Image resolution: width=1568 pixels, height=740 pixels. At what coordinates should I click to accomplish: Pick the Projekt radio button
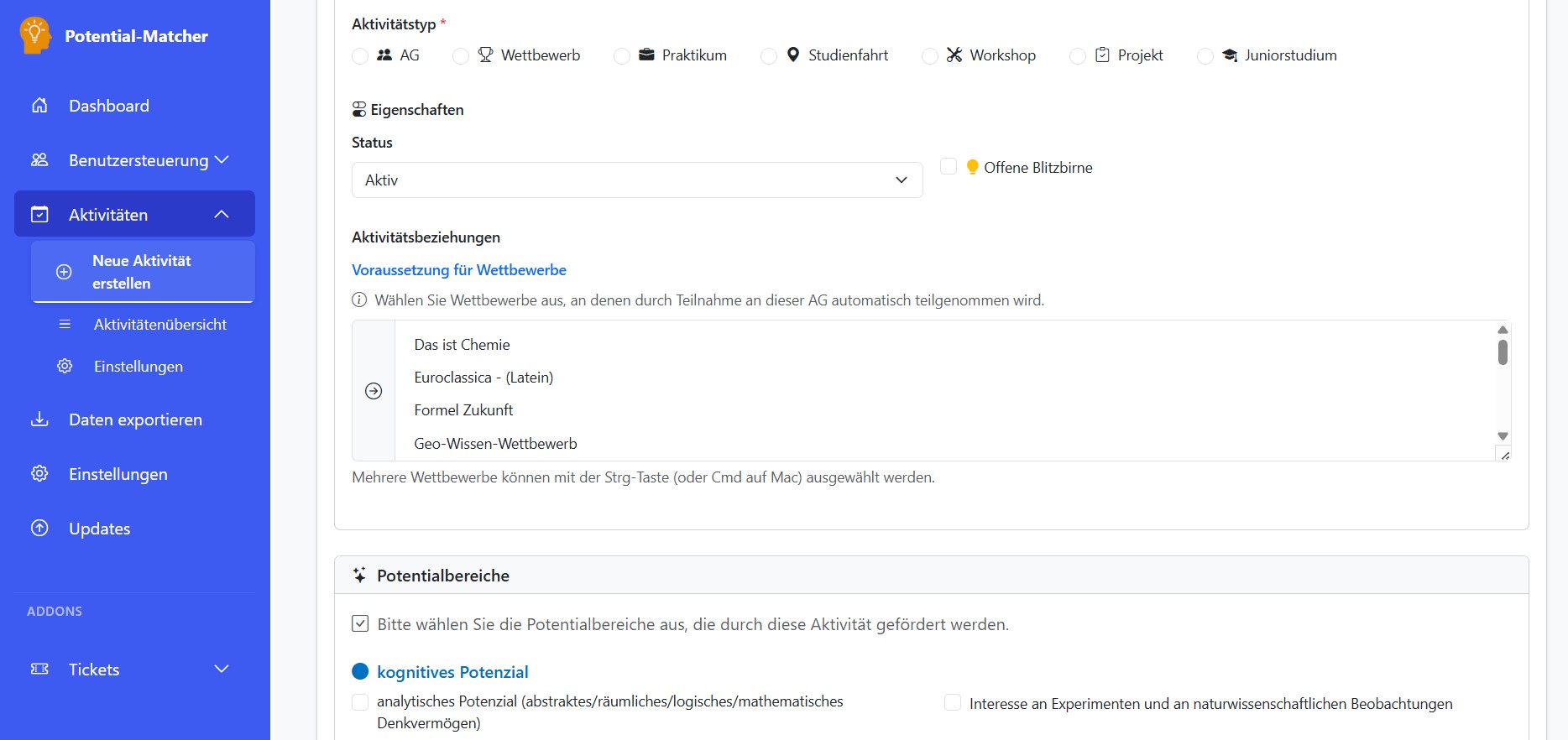1078,56
